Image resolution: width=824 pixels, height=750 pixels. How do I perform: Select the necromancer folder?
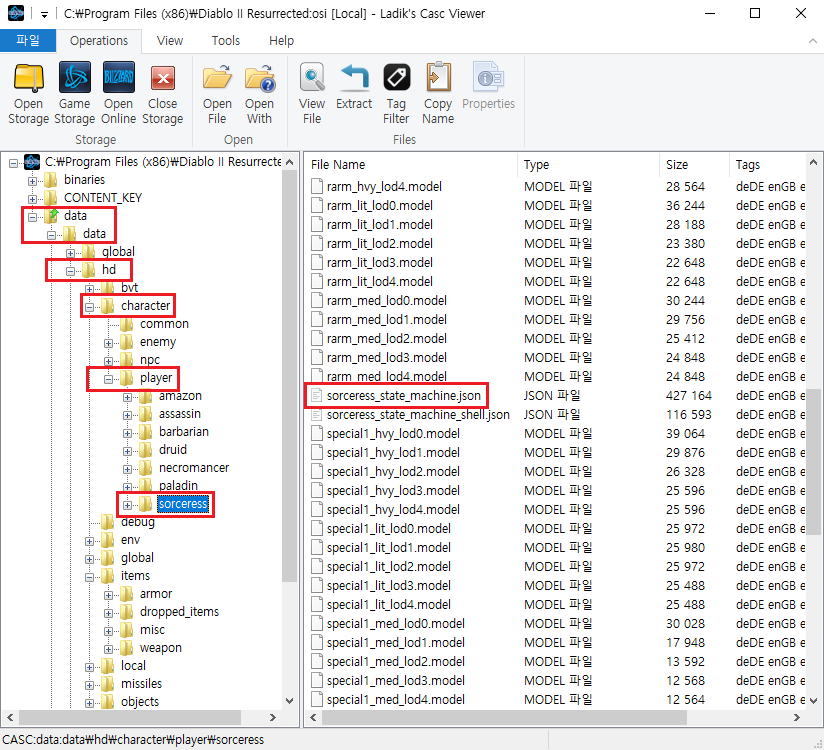[194, 467]
